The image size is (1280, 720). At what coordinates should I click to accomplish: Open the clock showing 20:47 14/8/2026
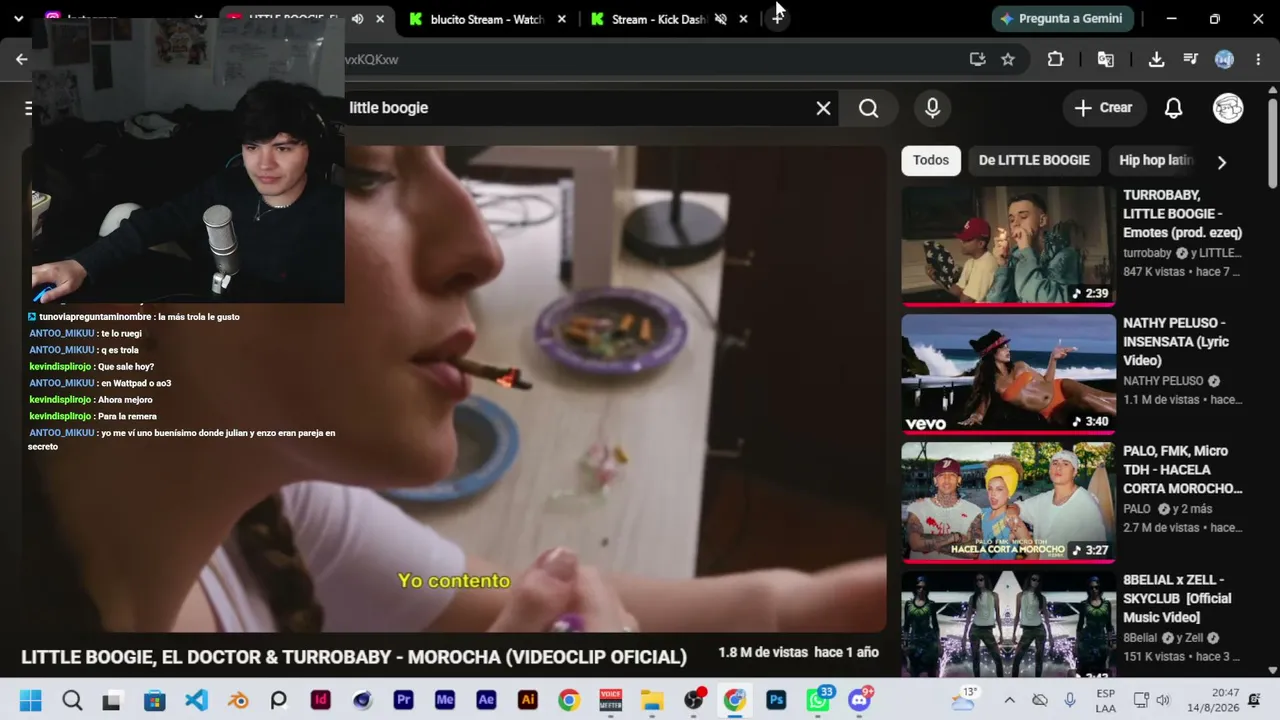[1211, 700]
